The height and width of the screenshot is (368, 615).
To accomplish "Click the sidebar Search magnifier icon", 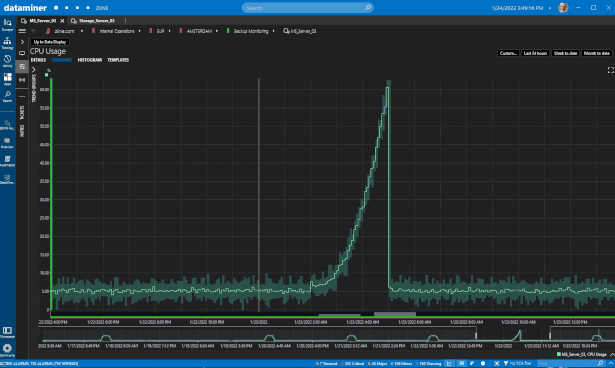I will click(x=7, y=97).
